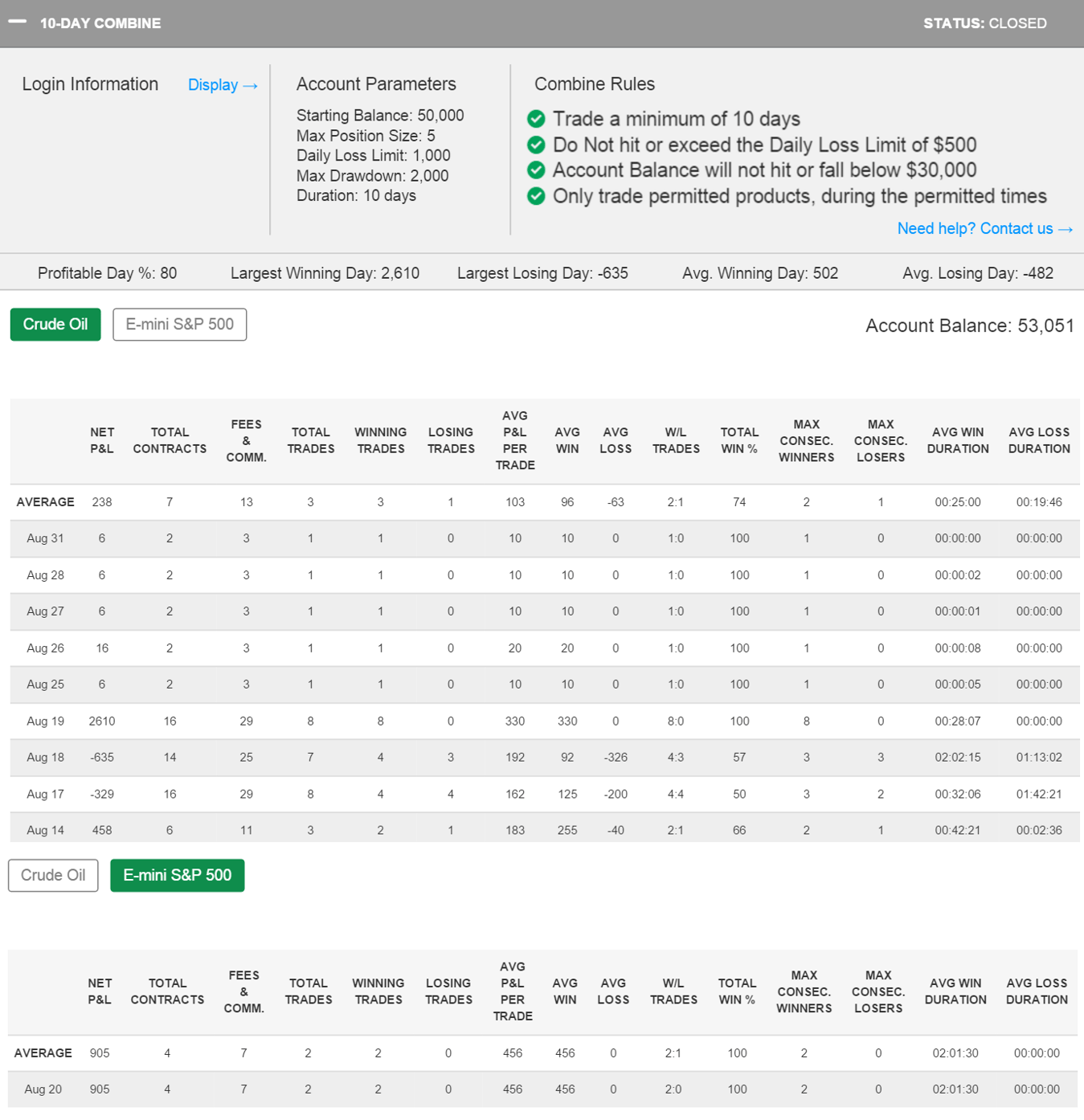
Task: Click the check icon for permitted products rule
Action: point(536,196)
